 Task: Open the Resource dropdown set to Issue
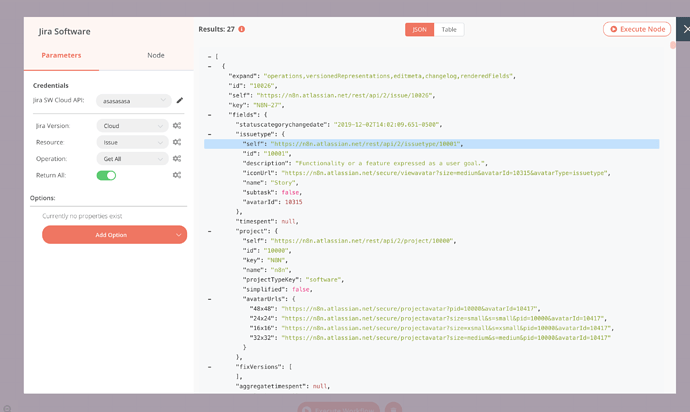pos(128,142)
